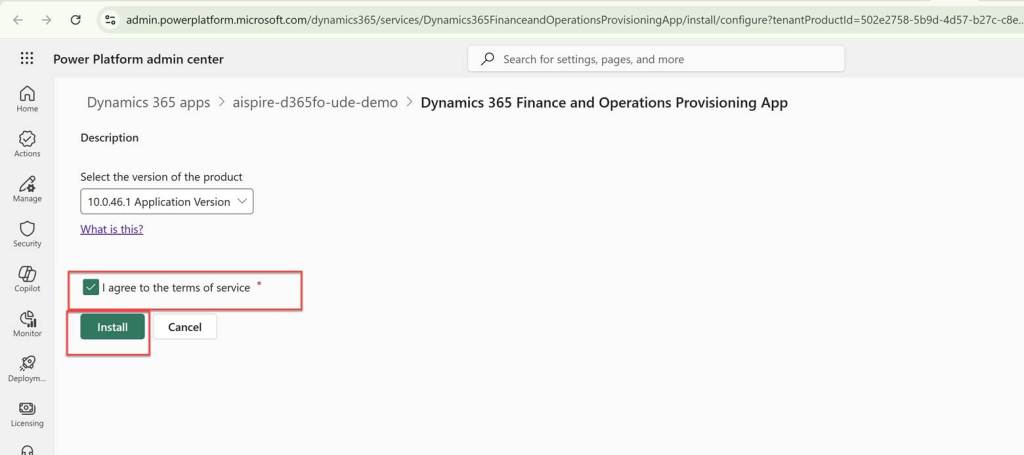Image resolution: width=1024 pixels, height=455 pixels.
Task: Click the Dynamics 365 apps breadcrumb
Action: (x=148, y=103)
